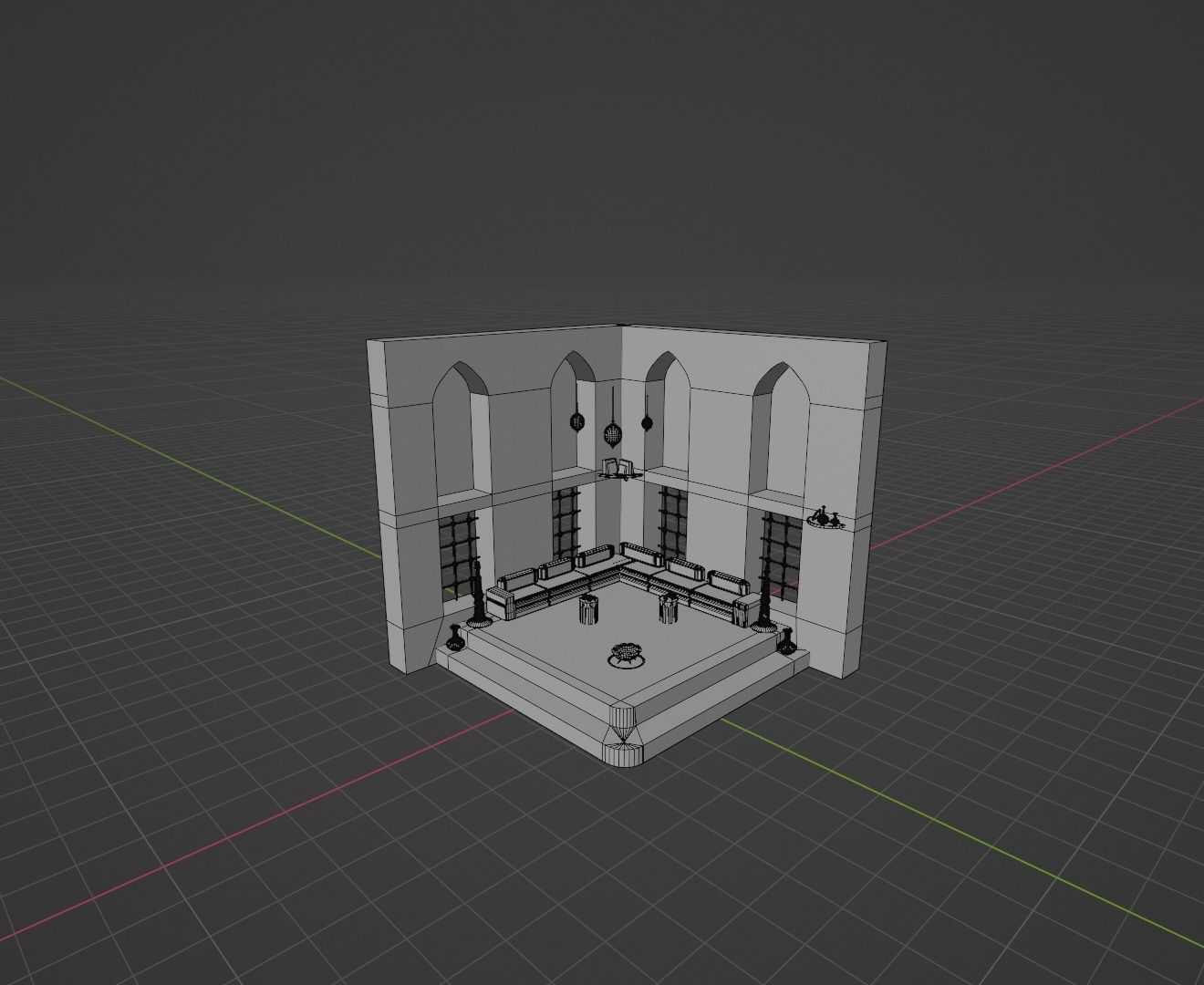Select the right small stool by the sofa
The width and height of the screenshot is (1204, 985).
click(669, 607)
